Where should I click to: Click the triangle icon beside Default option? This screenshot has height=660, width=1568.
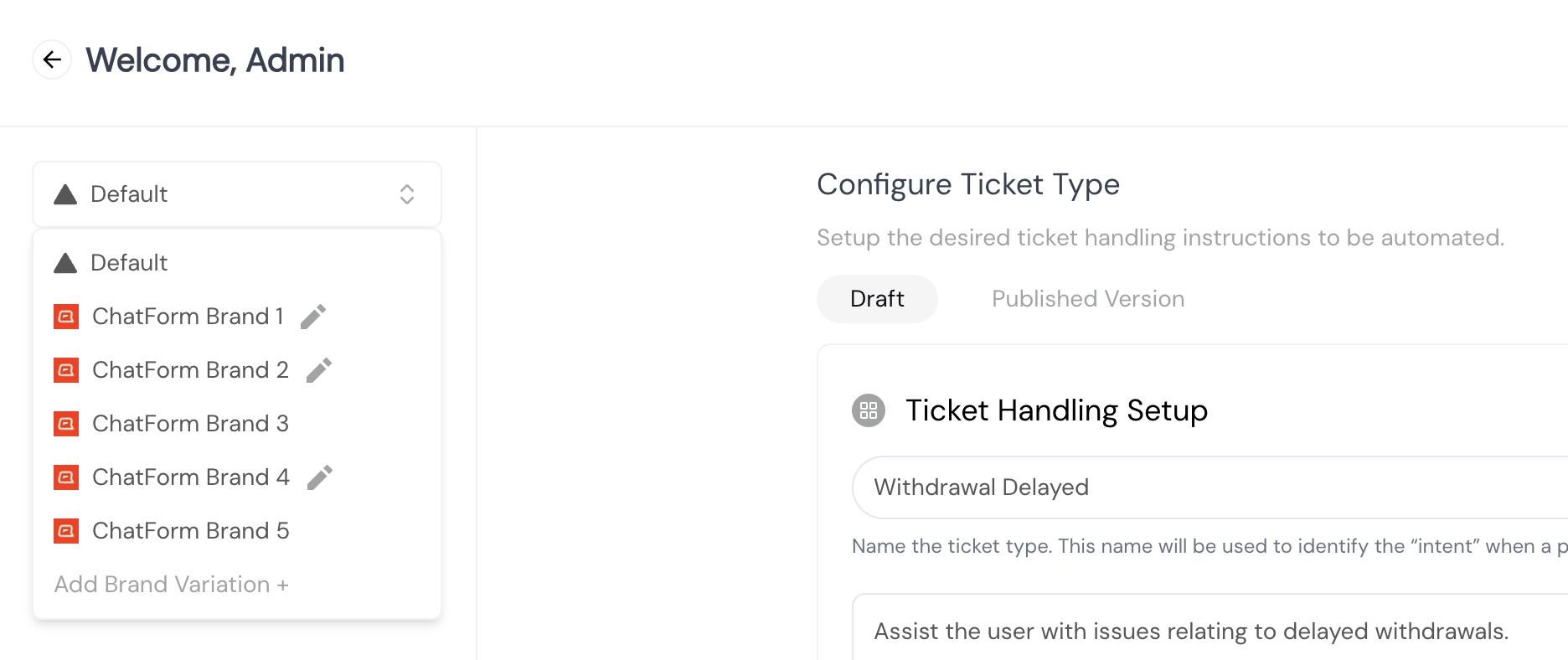[x=65, y=263]
